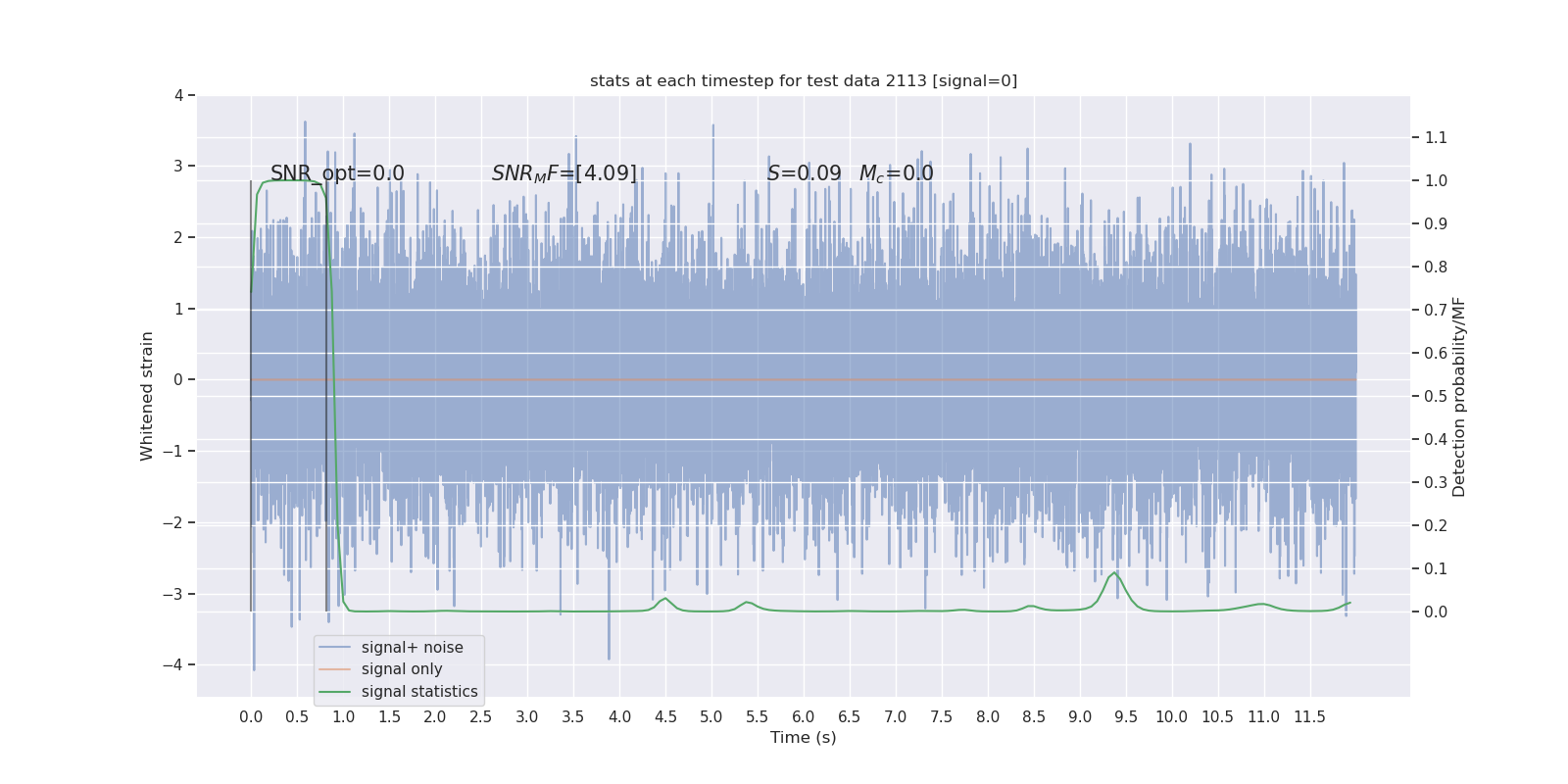This screenshot has width=1568, height=784.
Task: Click the S=0.09 annotation
Action: (804, 173)
